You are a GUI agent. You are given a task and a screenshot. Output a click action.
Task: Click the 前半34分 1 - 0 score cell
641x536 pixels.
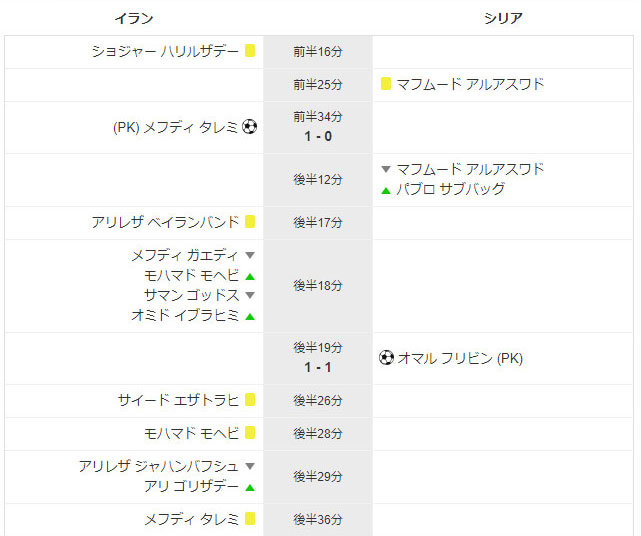[318, 127]
